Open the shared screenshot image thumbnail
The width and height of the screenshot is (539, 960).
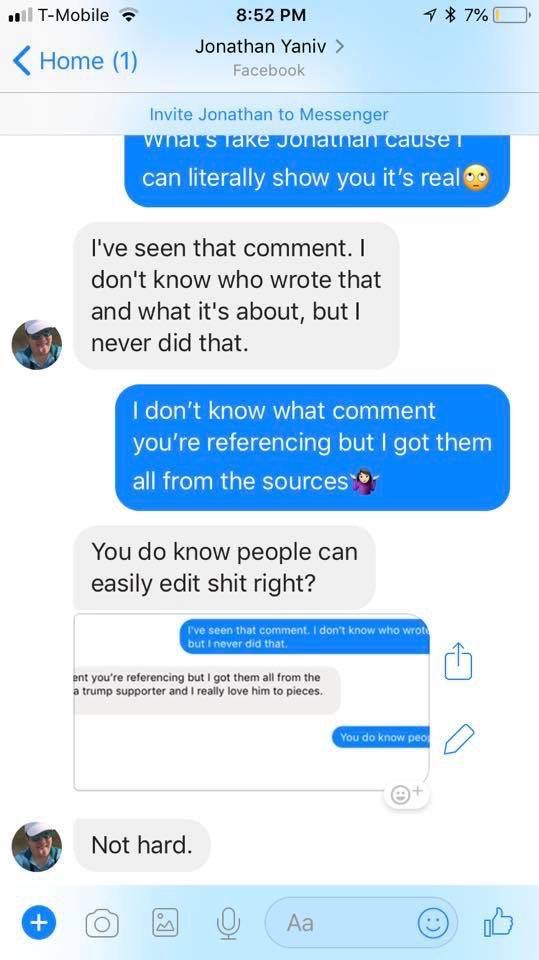[x=251, y=702]
